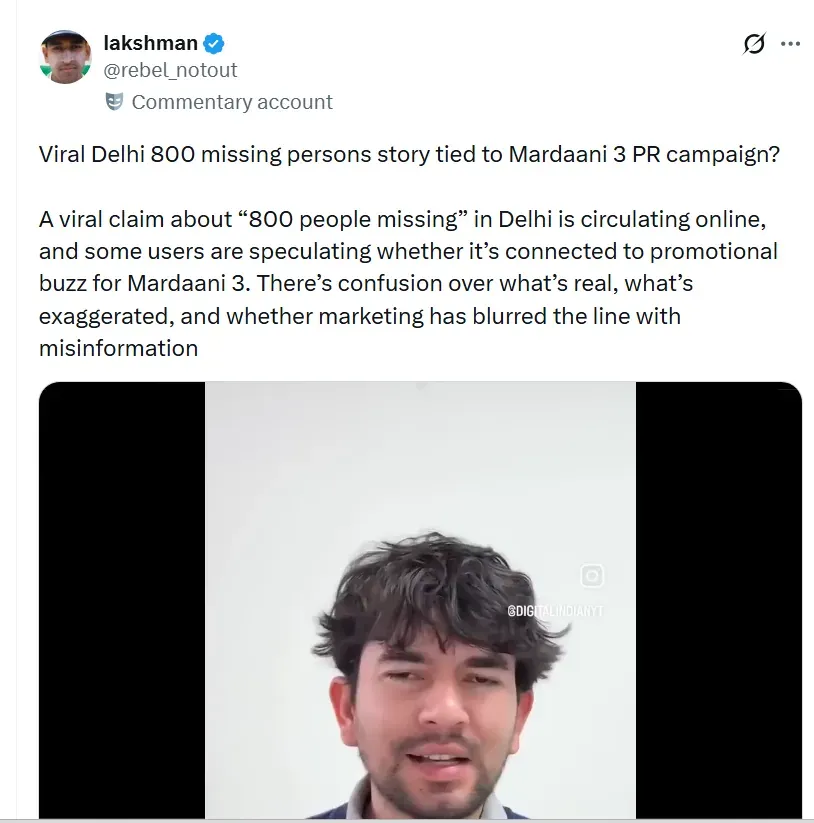
Task: Click the headline about Mardaani 3 PR campaign
Action: (409, 154)
